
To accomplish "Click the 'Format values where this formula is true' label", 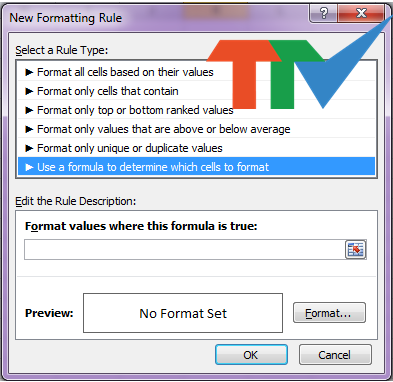I will 141,226.
